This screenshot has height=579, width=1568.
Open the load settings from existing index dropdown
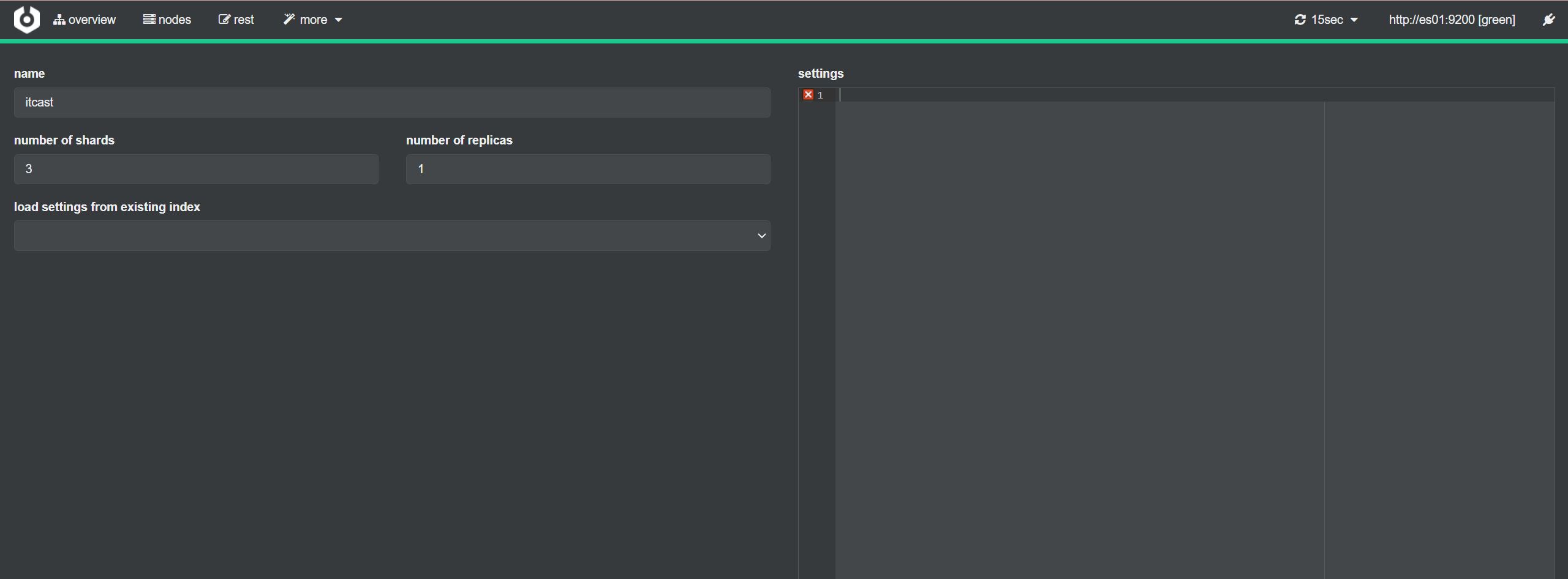click(x=392, y=236)
